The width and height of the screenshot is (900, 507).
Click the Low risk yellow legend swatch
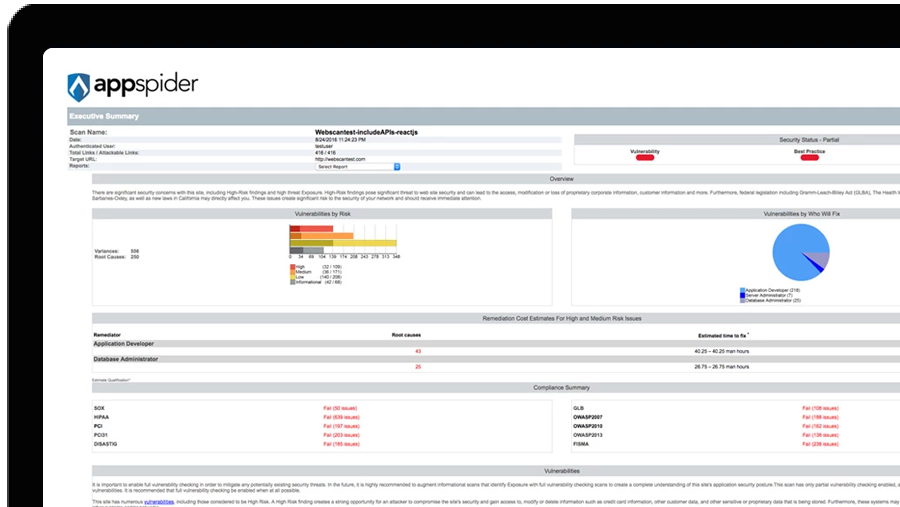tap(292, 277)
